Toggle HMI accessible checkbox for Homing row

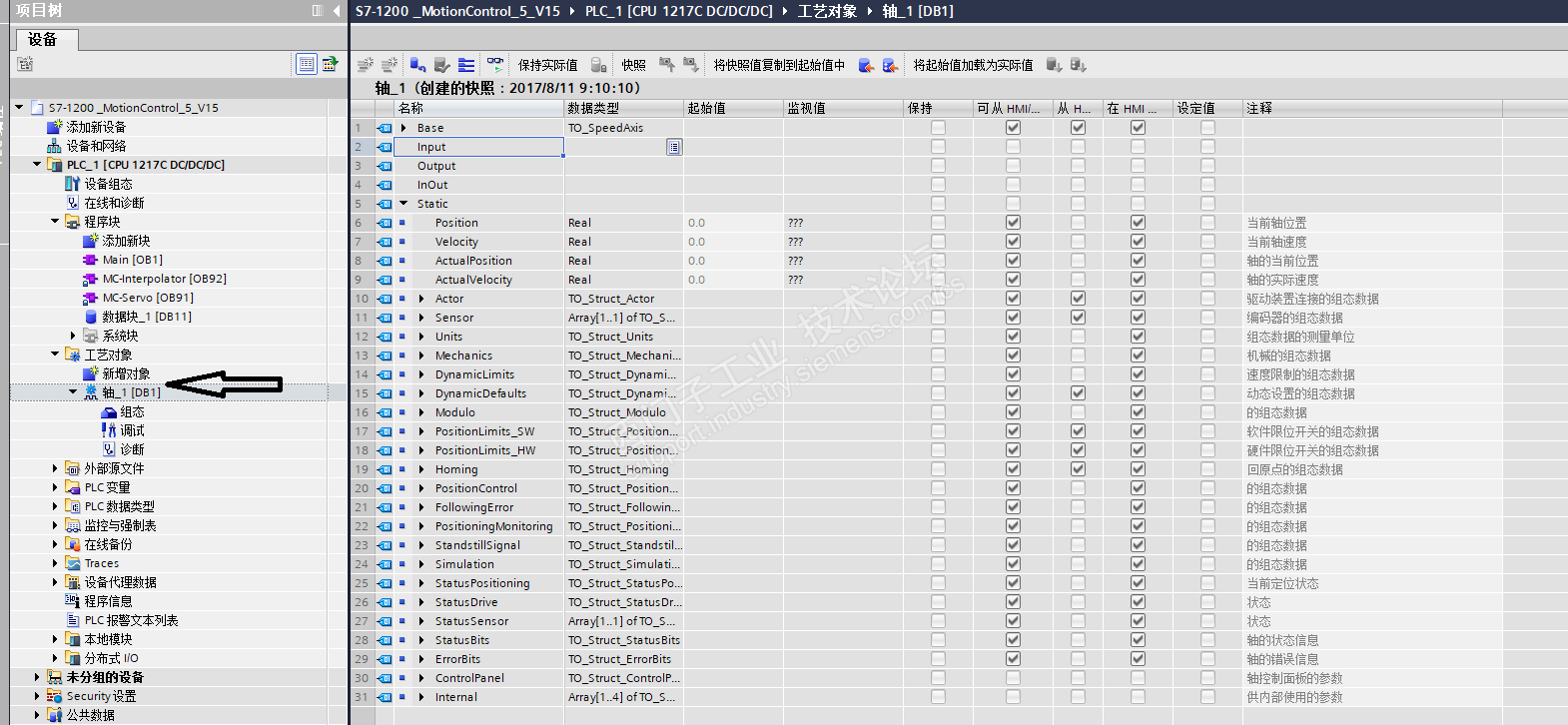pyautogui.click(x=1013, y=469)
